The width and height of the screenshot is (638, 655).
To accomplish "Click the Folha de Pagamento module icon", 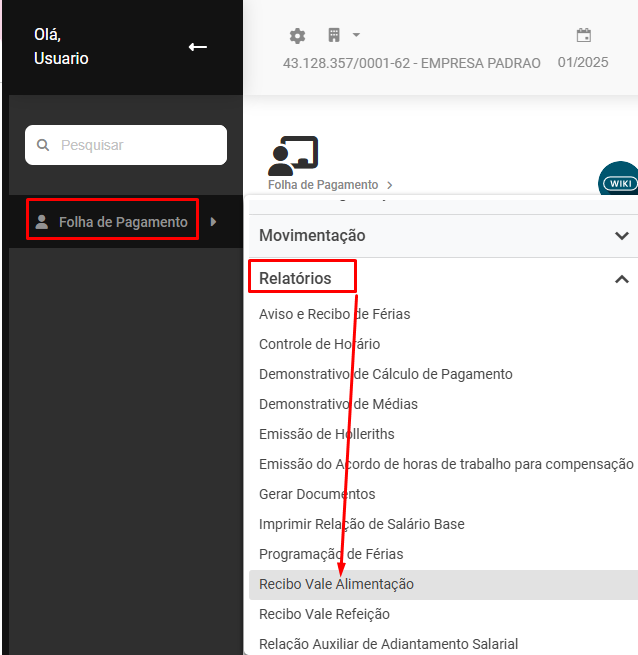I will point(293,155).
